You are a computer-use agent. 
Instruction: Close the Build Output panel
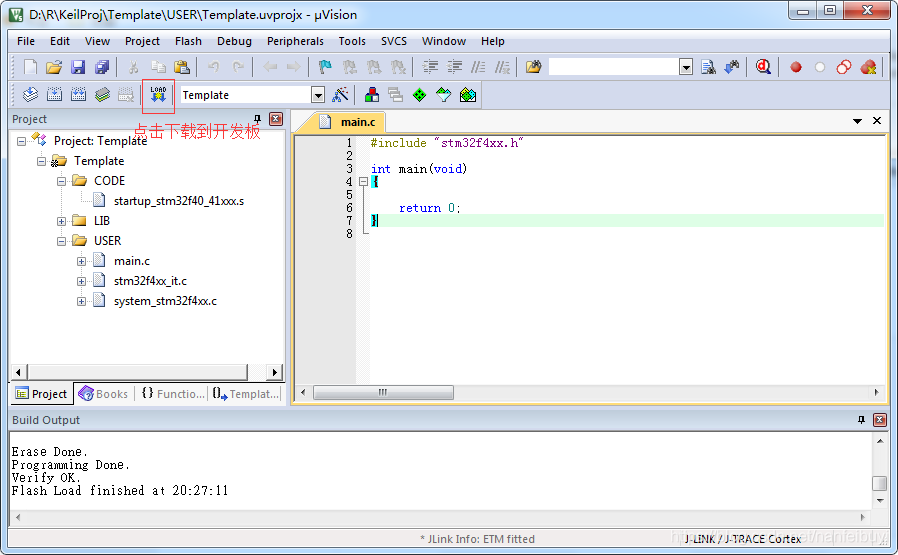880,420
